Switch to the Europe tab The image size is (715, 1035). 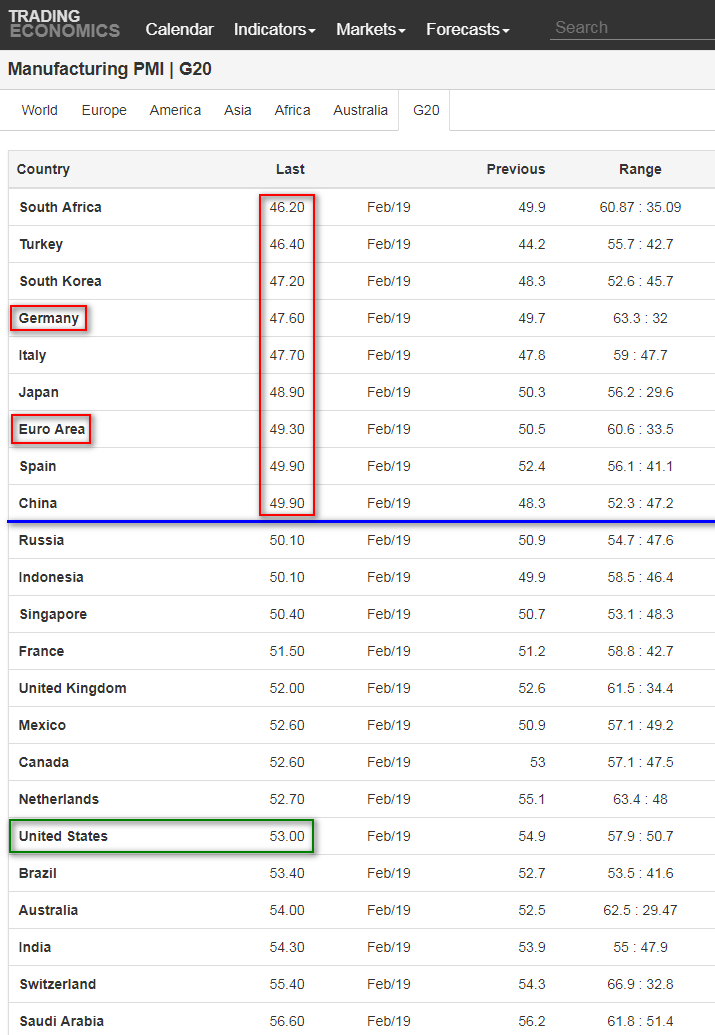104,110
